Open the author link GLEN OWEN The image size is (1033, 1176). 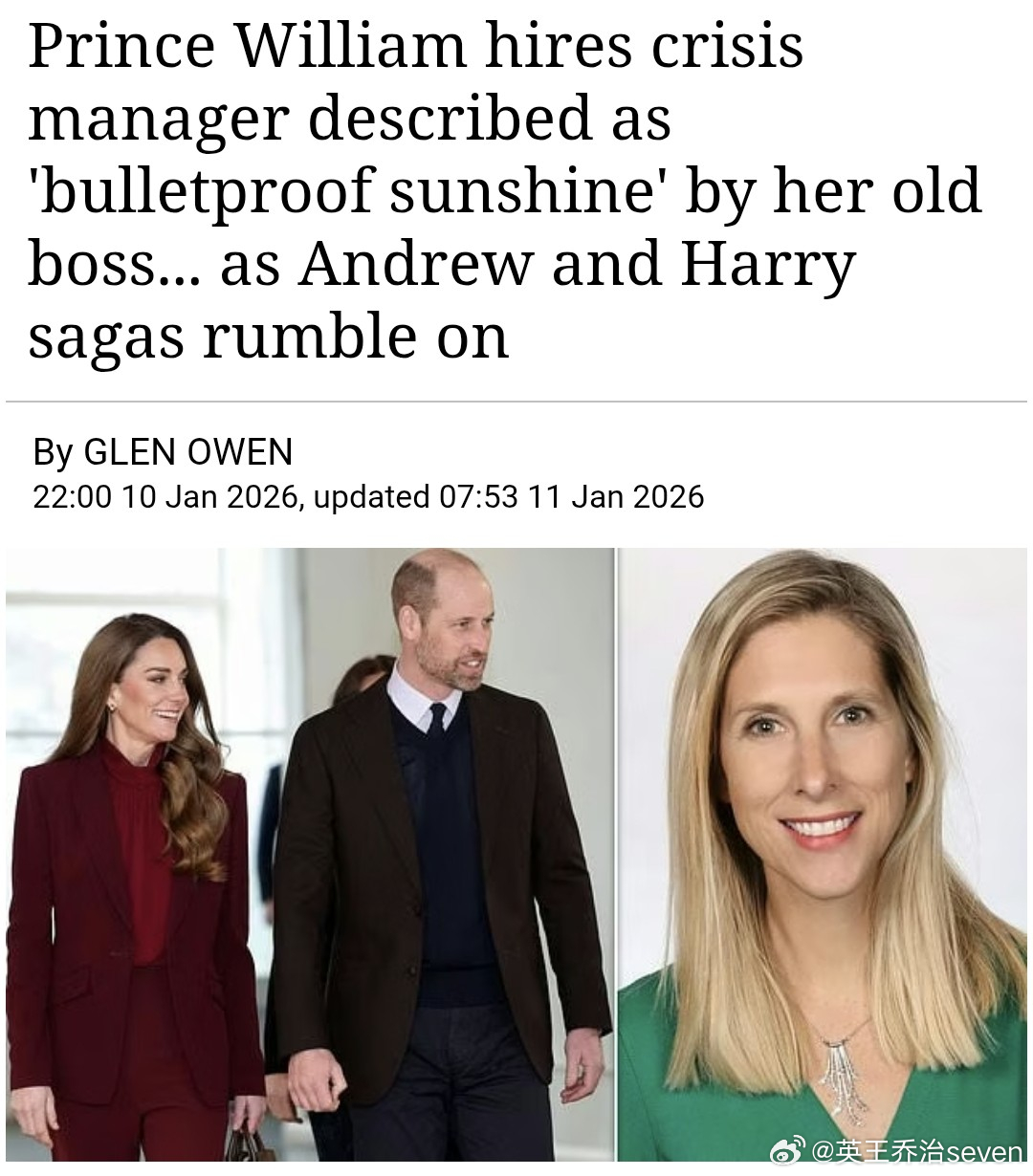click(x=188, y=451)
